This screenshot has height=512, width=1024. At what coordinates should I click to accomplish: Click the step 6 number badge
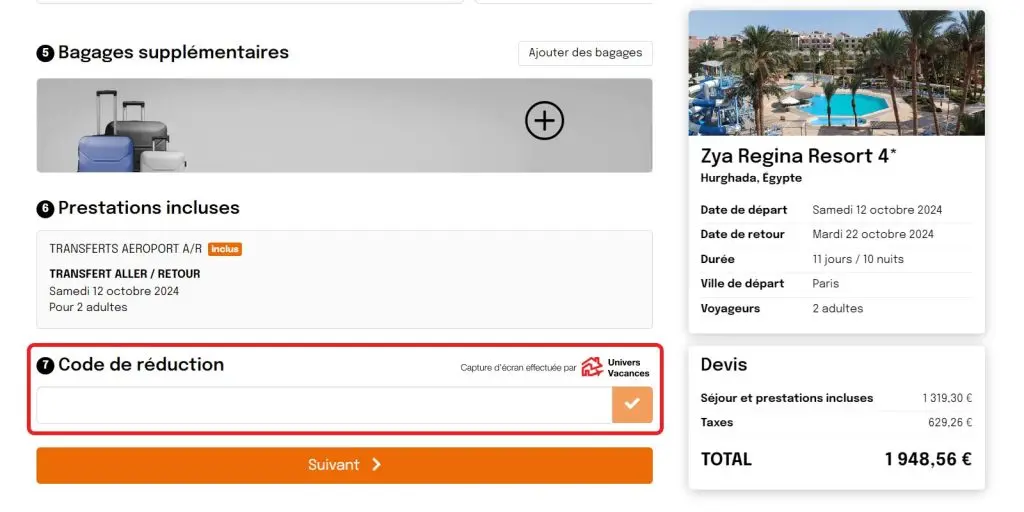point(45,209)
